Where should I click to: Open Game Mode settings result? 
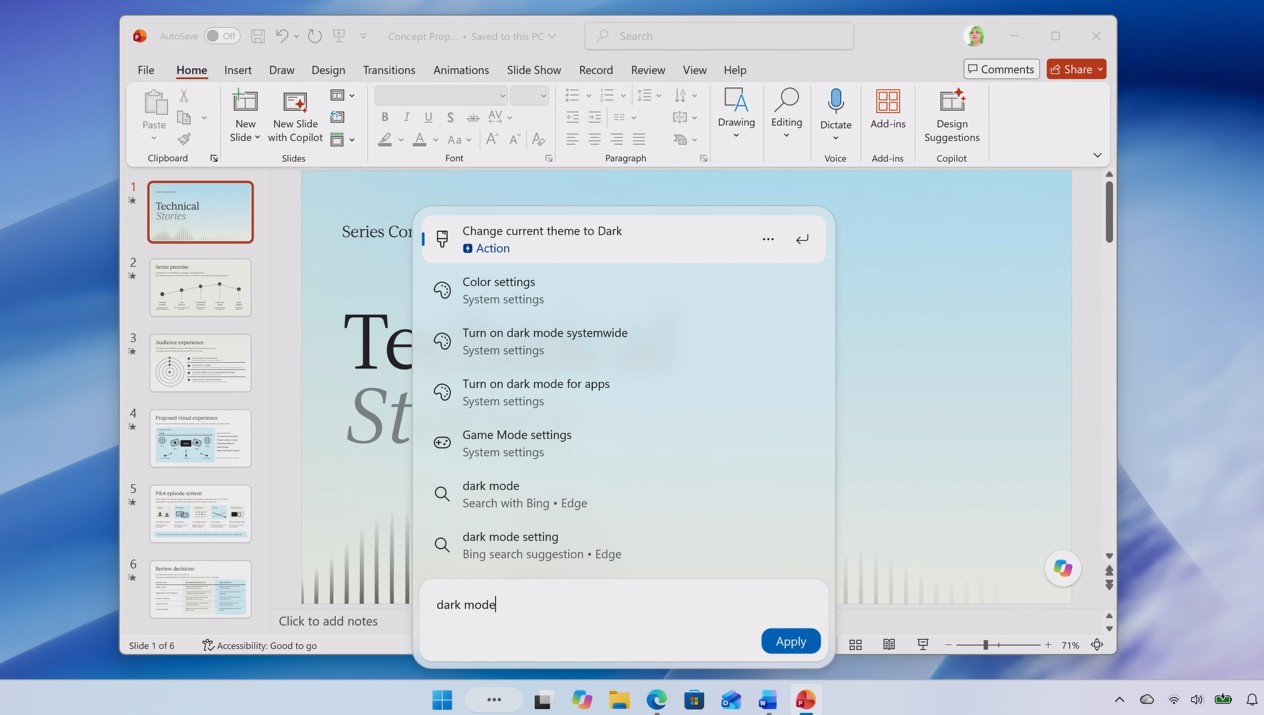[624, 443]
